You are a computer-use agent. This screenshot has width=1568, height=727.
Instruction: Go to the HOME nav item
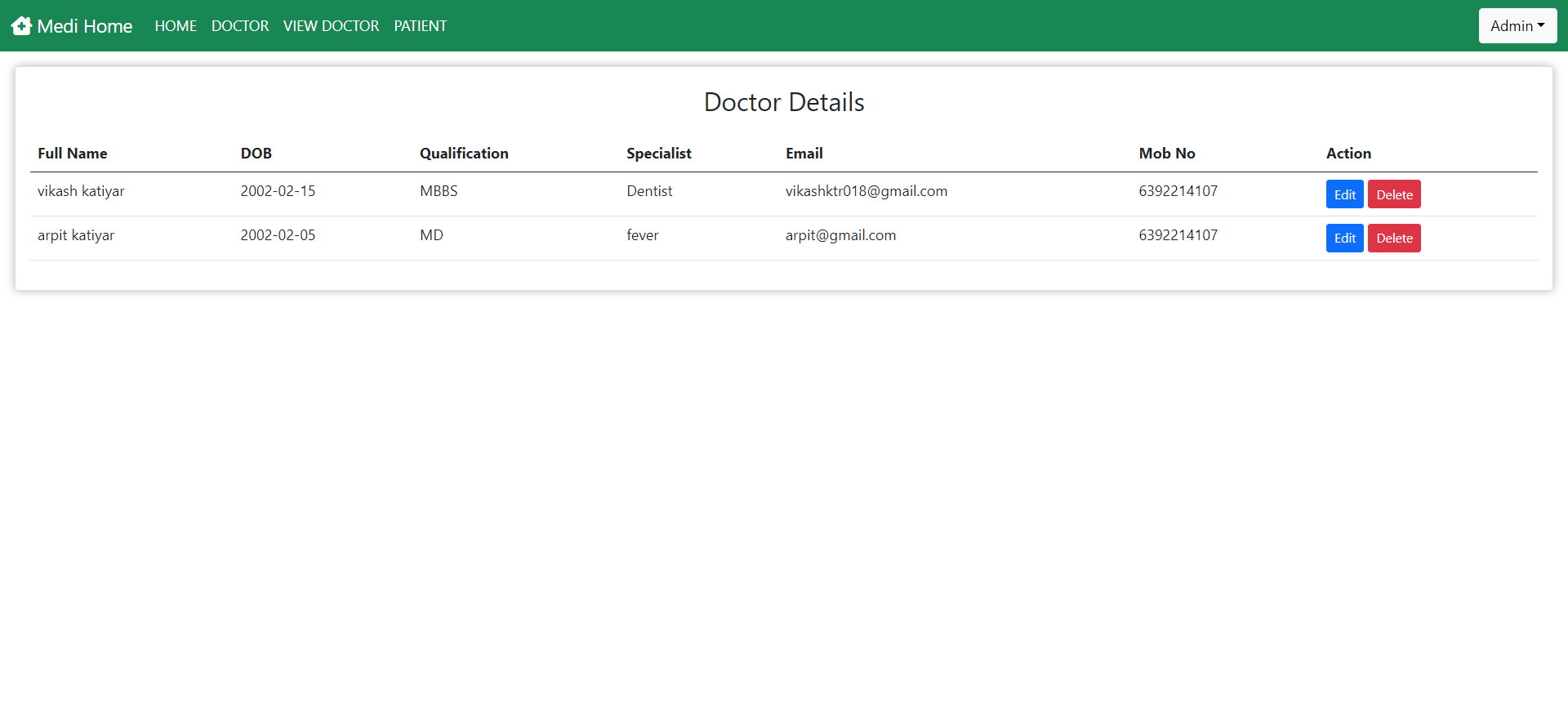176,26
